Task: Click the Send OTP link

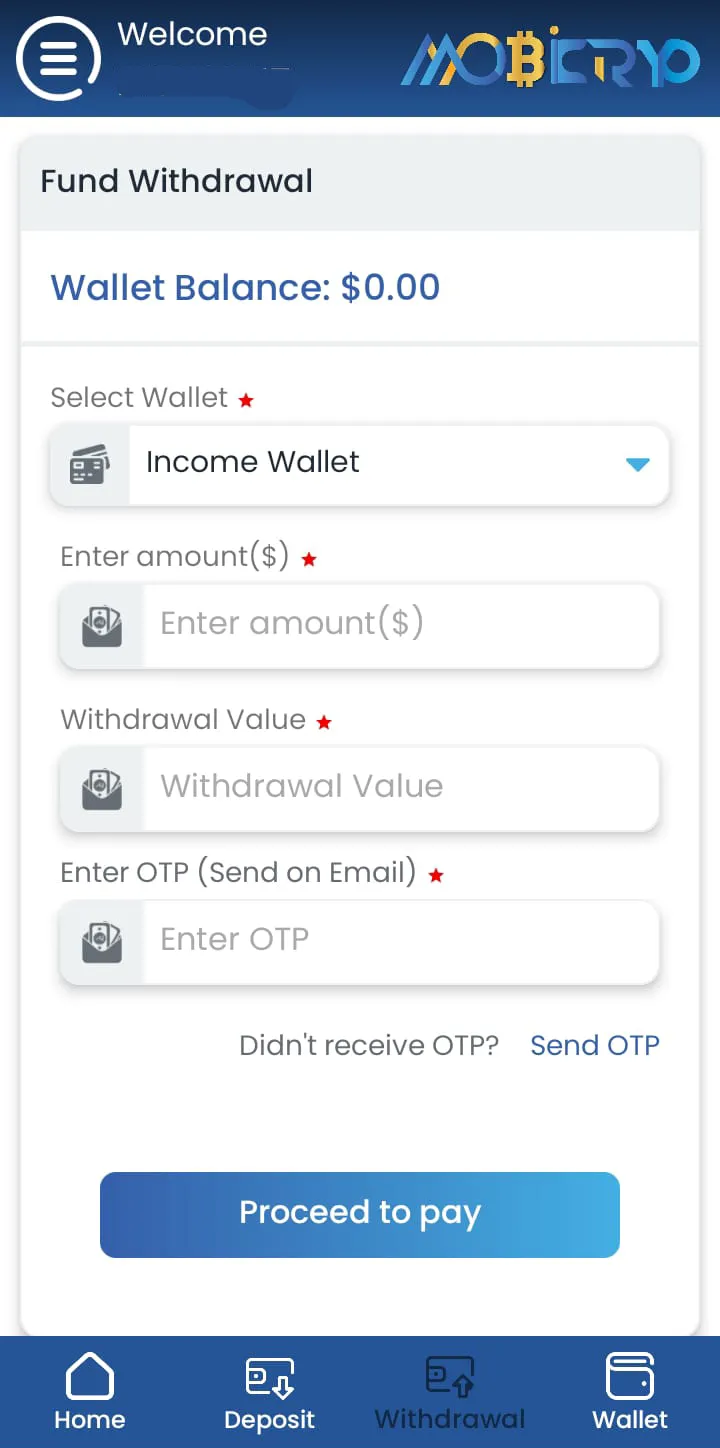Action: (594, 1045)
